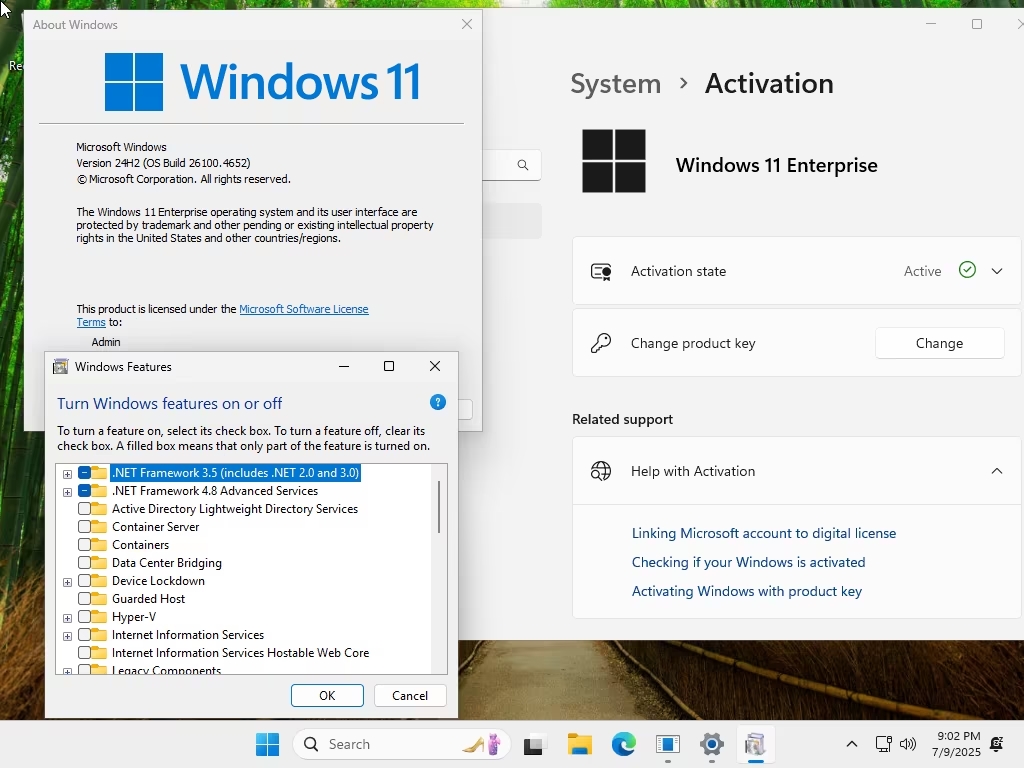Click the search magnifier icon in Settings
The height and width of the screenshot is (768, 1024).
click(522, 165)
